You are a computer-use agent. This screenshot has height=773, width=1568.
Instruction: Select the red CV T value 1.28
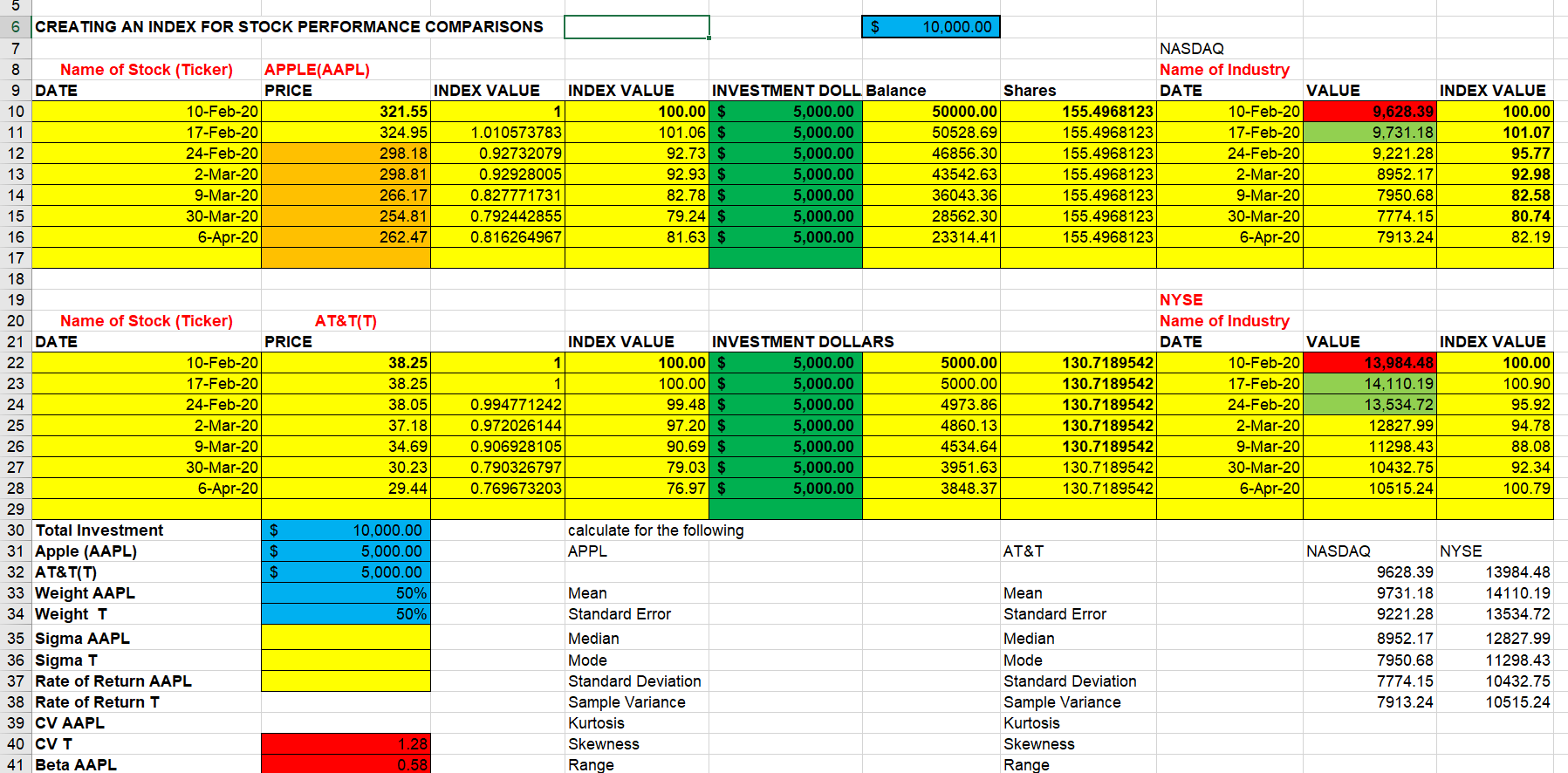pos(346,744)
